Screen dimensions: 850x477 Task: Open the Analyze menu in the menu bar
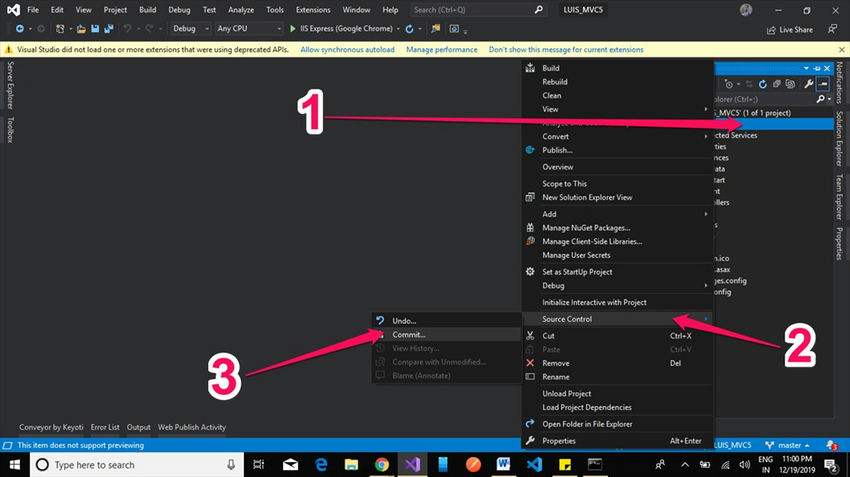(x=241, y=10)
